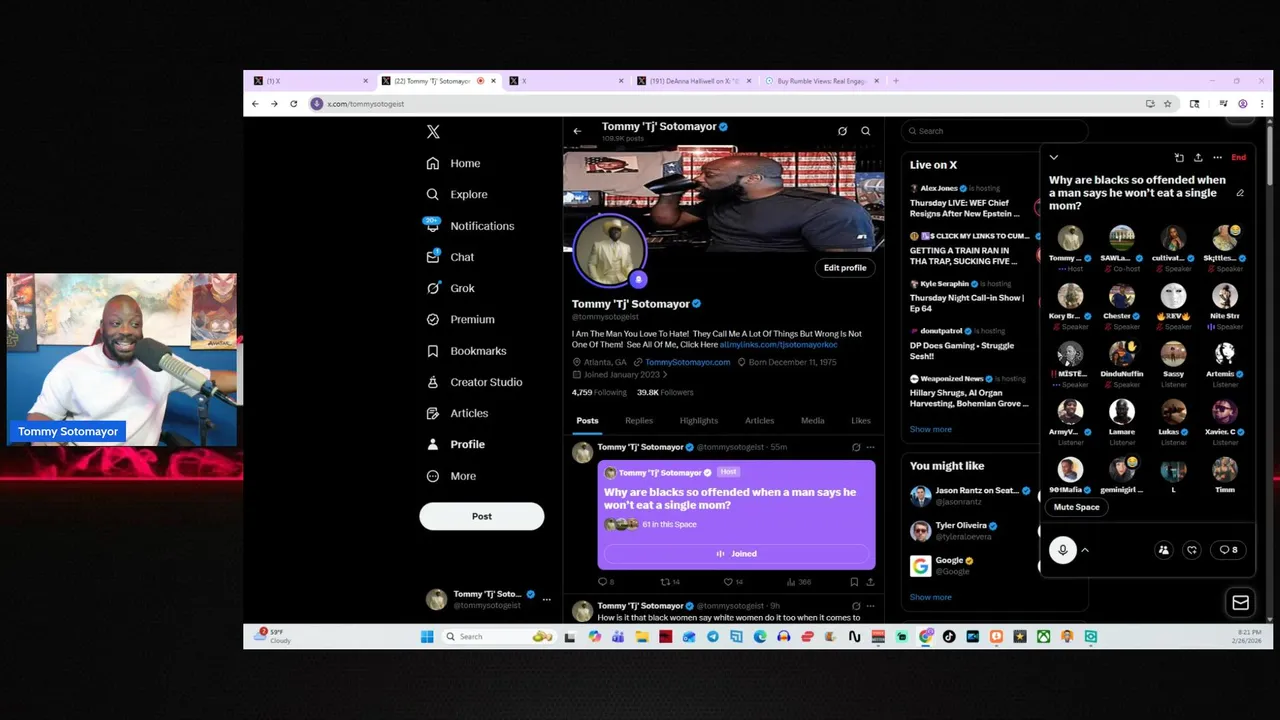
Task: Open Premium from the sidebar
Action: pyautogui.click(x=460, y=319)
